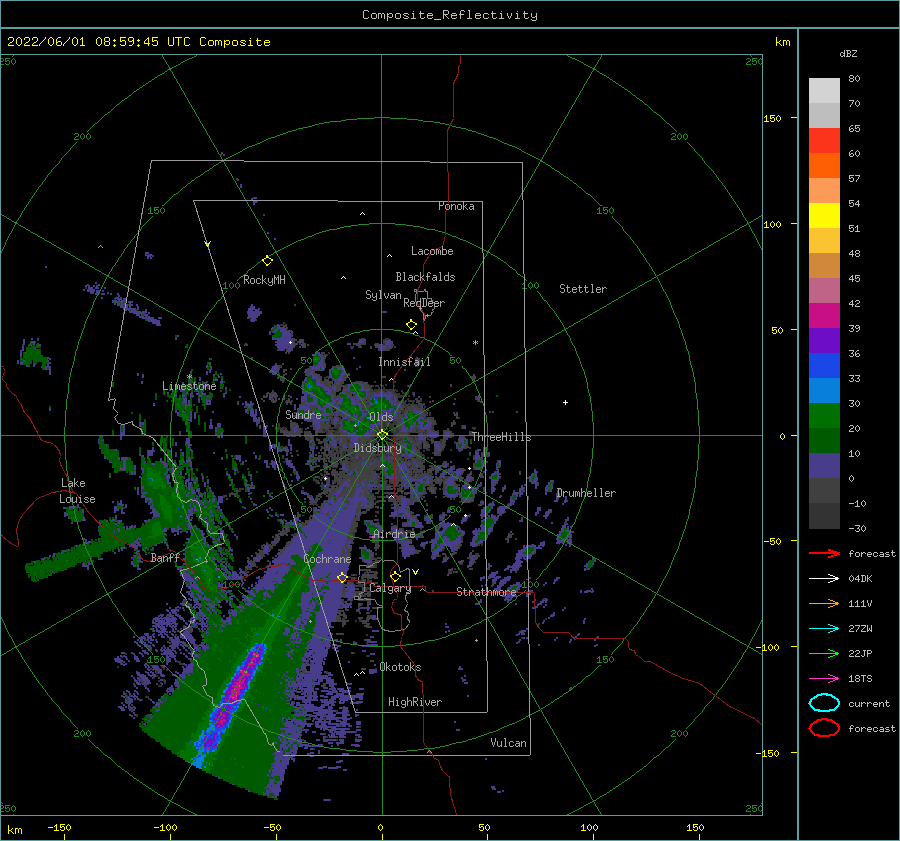Click the cyan current ellipse icon
The image size is (900, 841).
coord(824,703)
